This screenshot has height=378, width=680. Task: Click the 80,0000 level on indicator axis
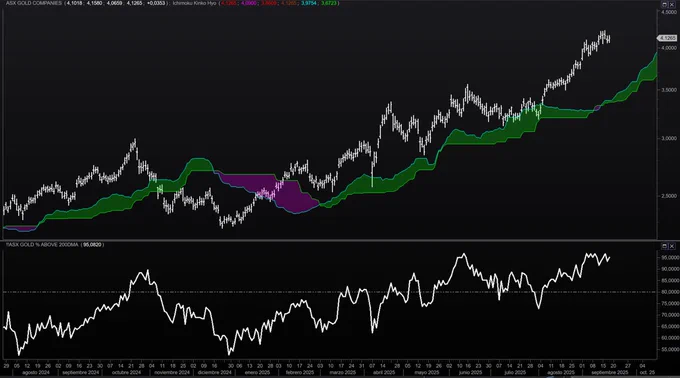pos(670,292)
